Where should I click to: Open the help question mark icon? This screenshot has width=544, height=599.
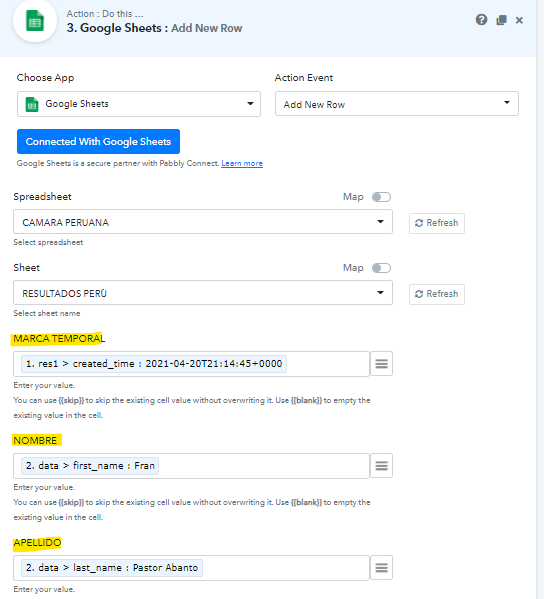[x=481, y=19]
